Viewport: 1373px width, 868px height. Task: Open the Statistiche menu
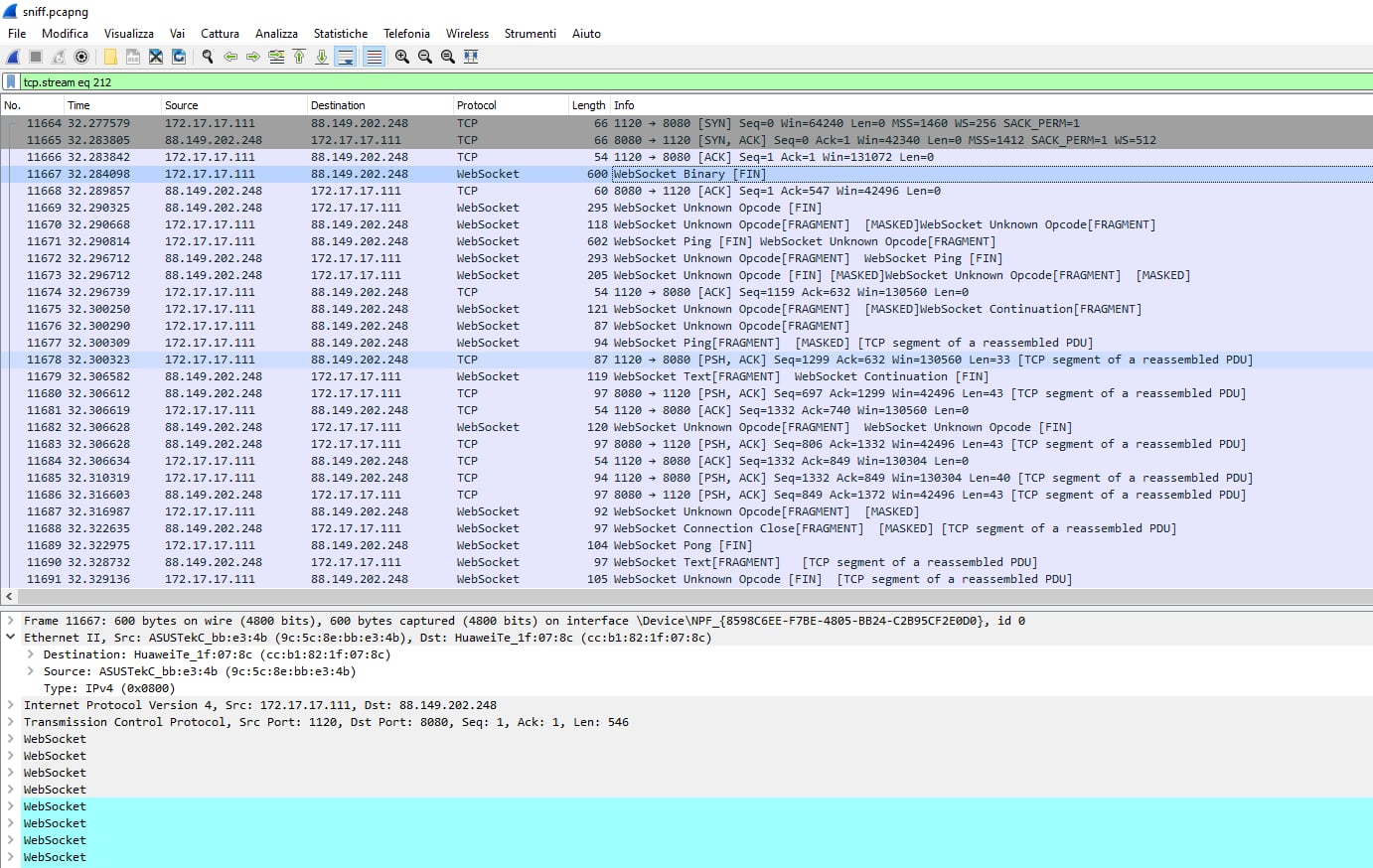click(x=341, y=34)
